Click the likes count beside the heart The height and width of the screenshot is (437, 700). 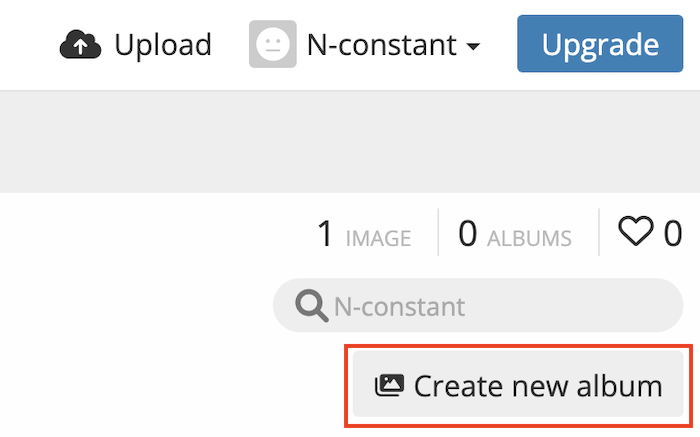click(673, 234)
